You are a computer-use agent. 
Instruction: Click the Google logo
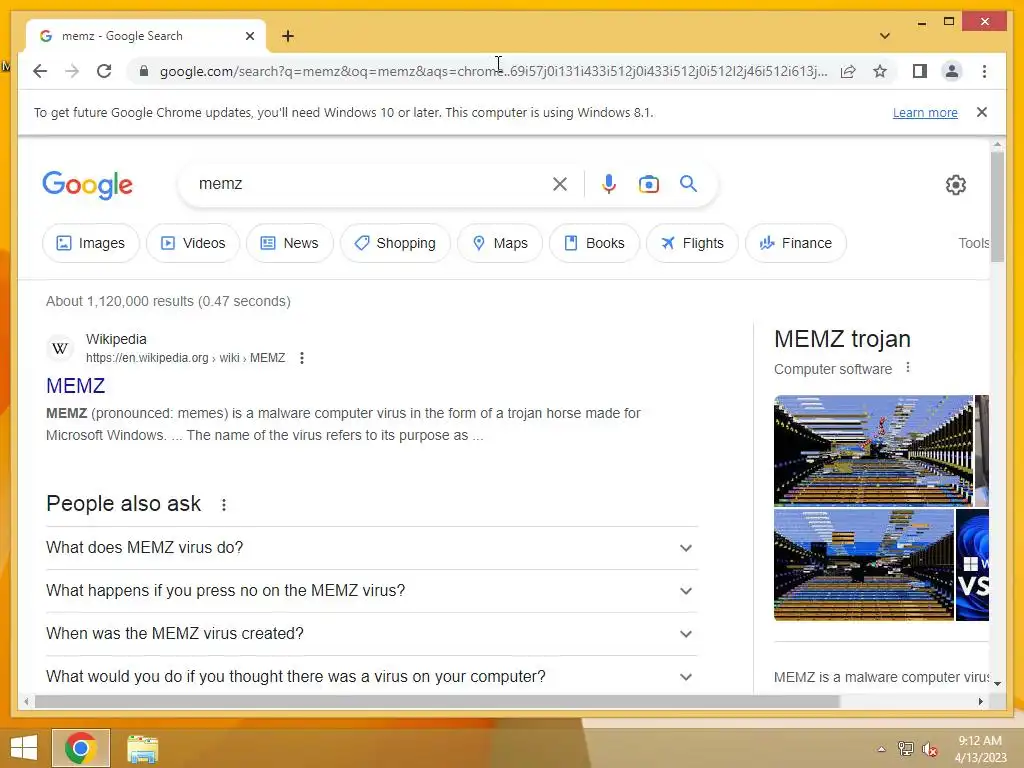point(88,185)
